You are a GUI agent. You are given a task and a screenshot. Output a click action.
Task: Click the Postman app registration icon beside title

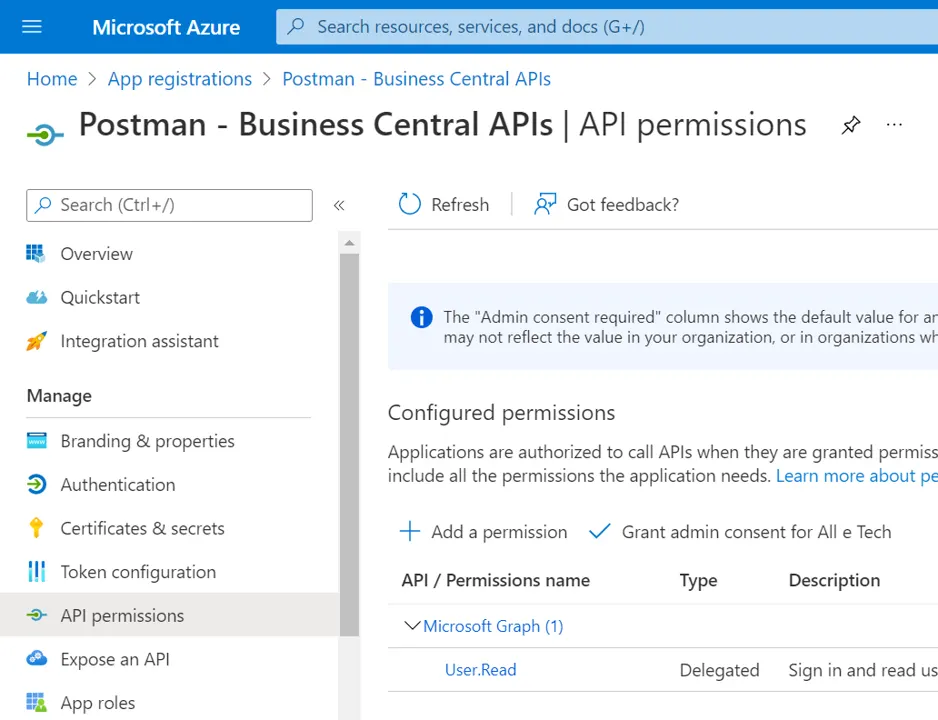(45, 135)
